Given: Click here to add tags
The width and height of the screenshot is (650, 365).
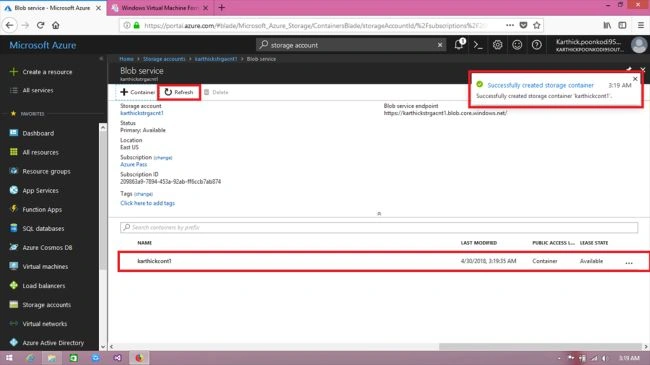Looking at the screenshot, I should (x=148, y=203).
